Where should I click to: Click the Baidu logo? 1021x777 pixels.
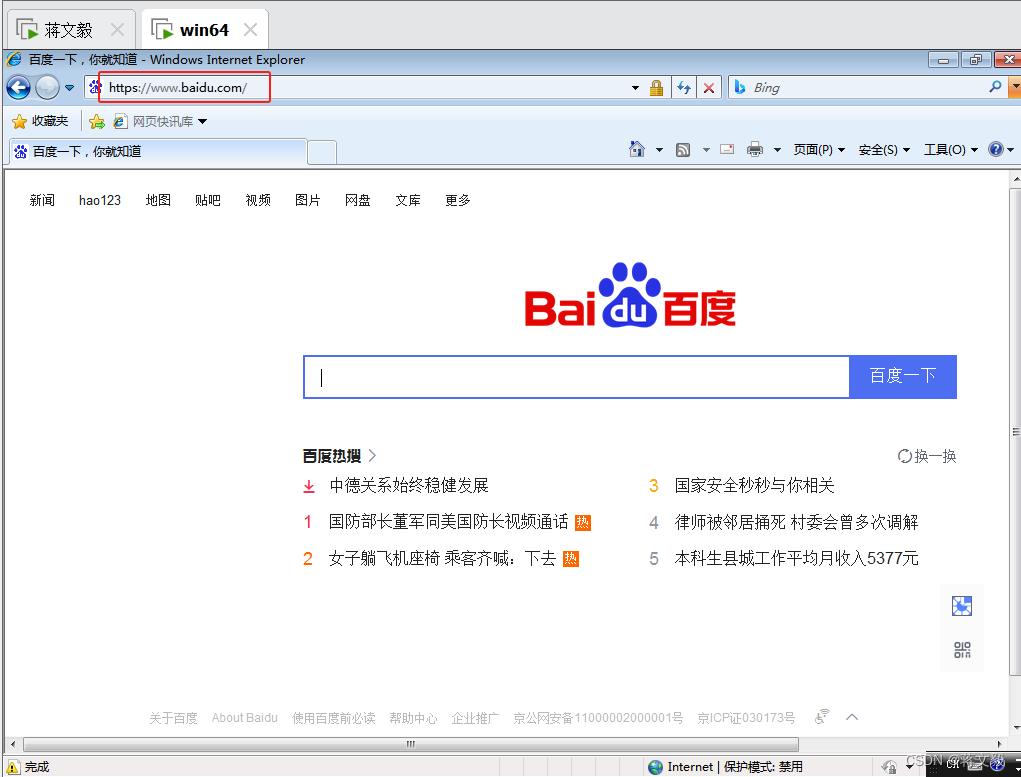pos(630,295)
